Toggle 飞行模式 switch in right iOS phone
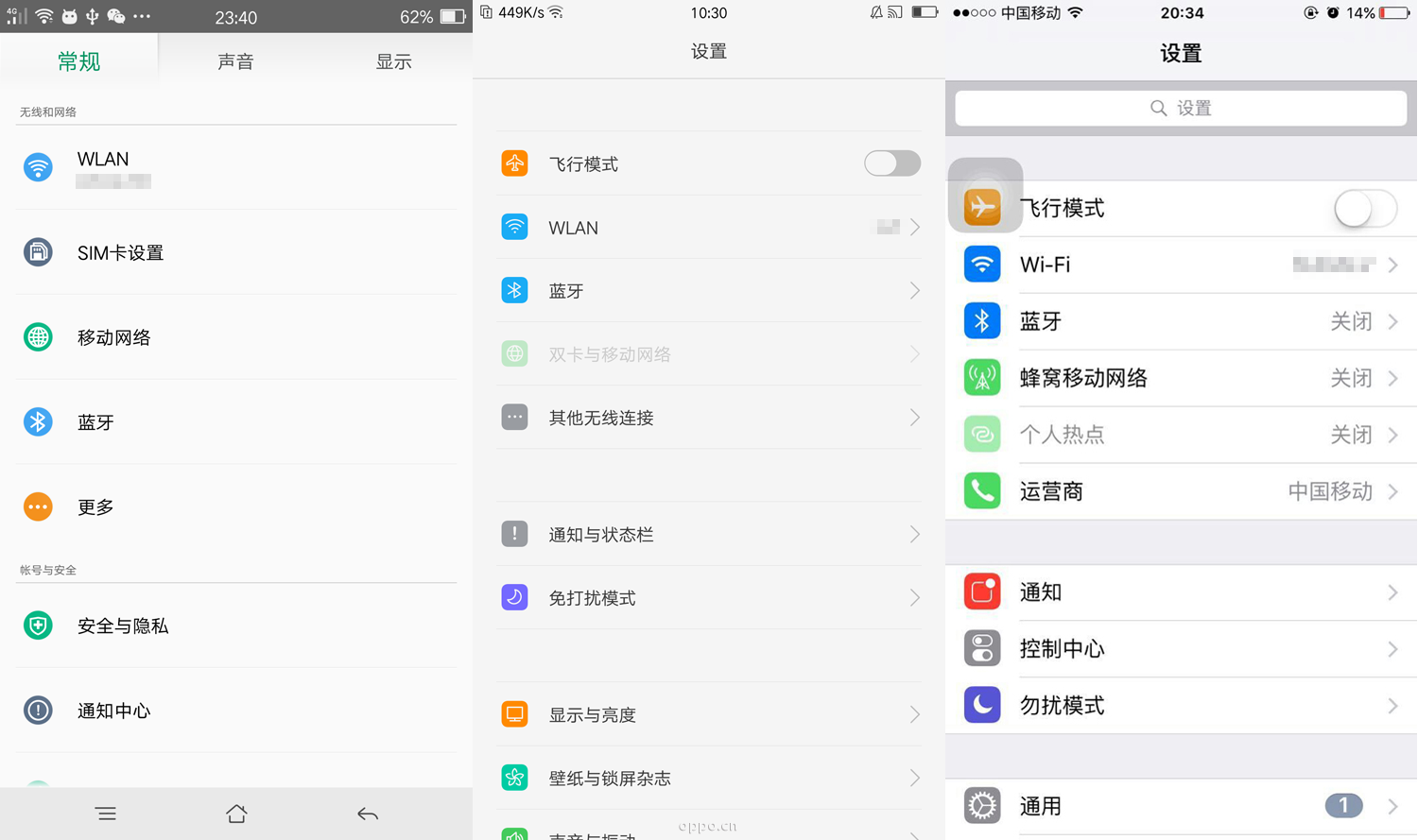This screenshot has height=840, width=1418. (x=1365, y=208)
